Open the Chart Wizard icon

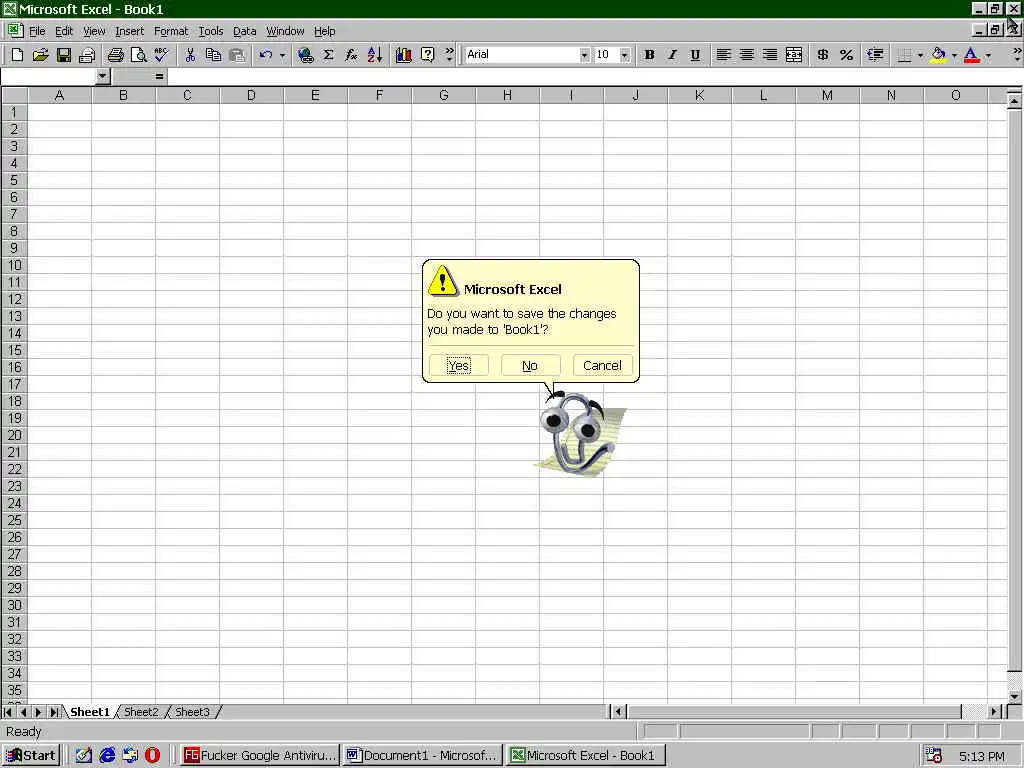click(x=404, y=55)
